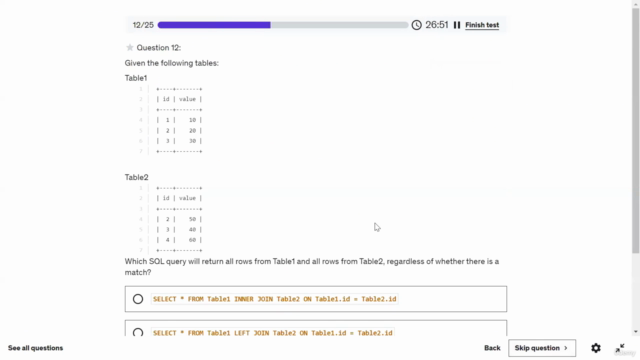Exit fullscreen with the collapse icon
The height and width of the screenshot is (360, 640).
coord(620,348)
